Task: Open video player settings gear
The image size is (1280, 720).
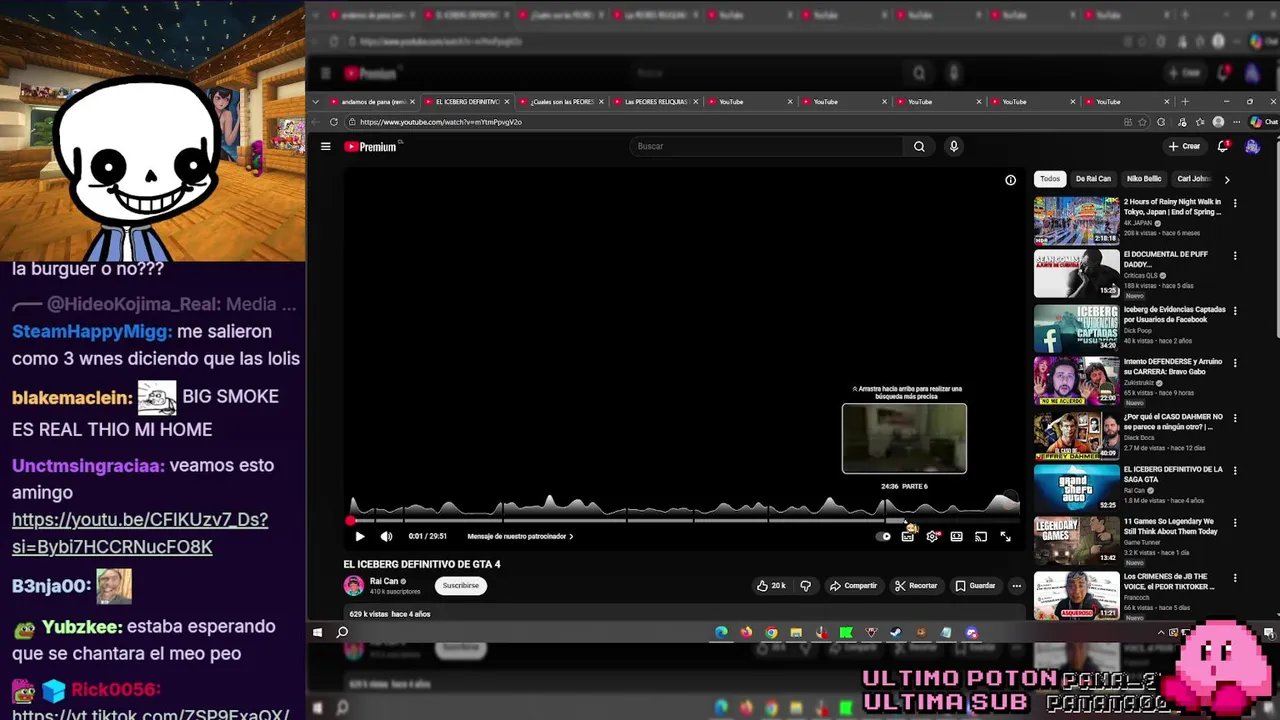Action: (x=932, y=536)
